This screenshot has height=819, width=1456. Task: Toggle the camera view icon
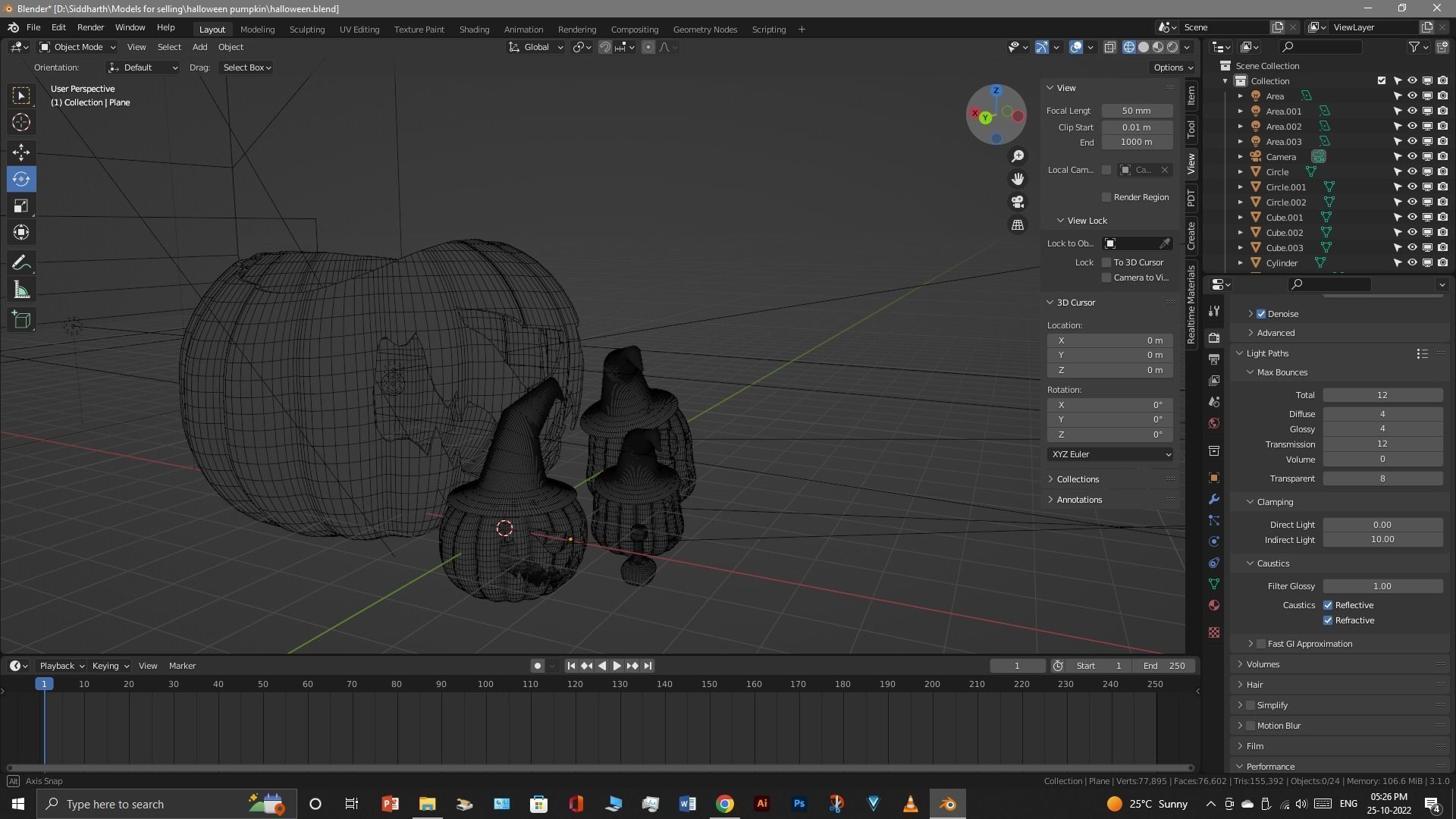click(1018, 202)
